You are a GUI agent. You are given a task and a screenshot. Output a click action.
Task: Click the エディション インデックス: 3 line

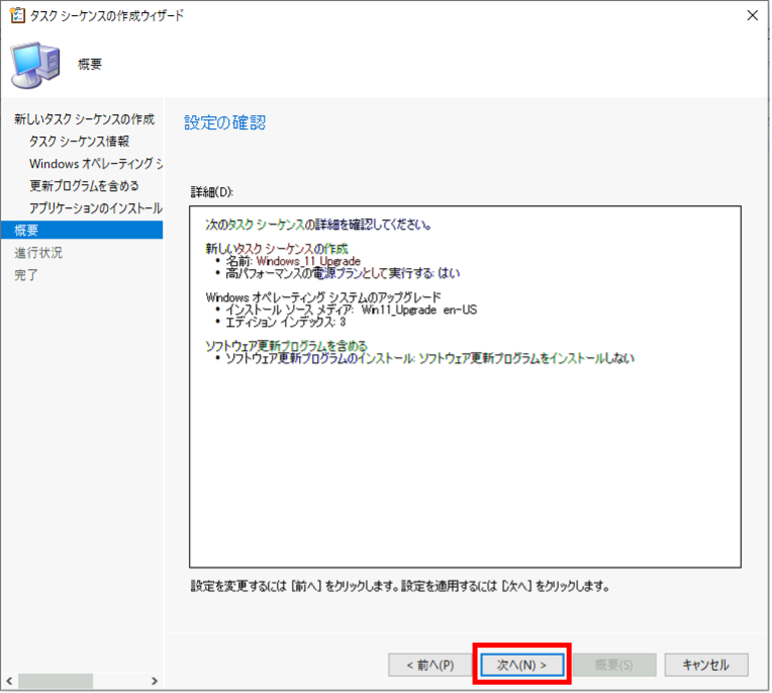pyautogui.click(x=286, y=322)
